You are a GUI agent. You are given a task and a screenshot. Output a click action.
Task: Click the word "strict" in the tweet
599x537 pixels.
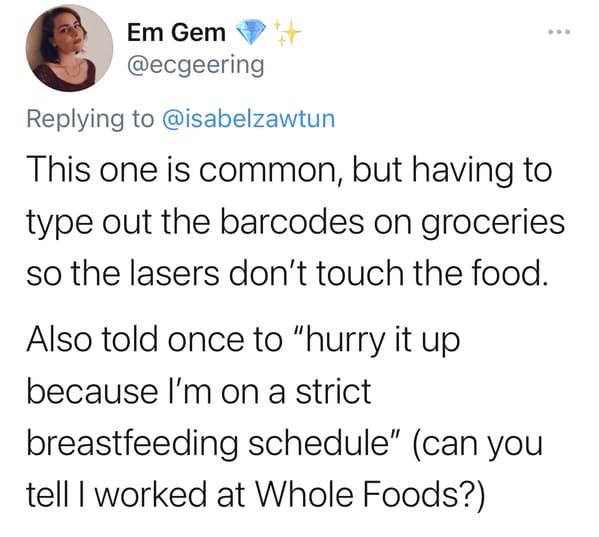[333, 391]
